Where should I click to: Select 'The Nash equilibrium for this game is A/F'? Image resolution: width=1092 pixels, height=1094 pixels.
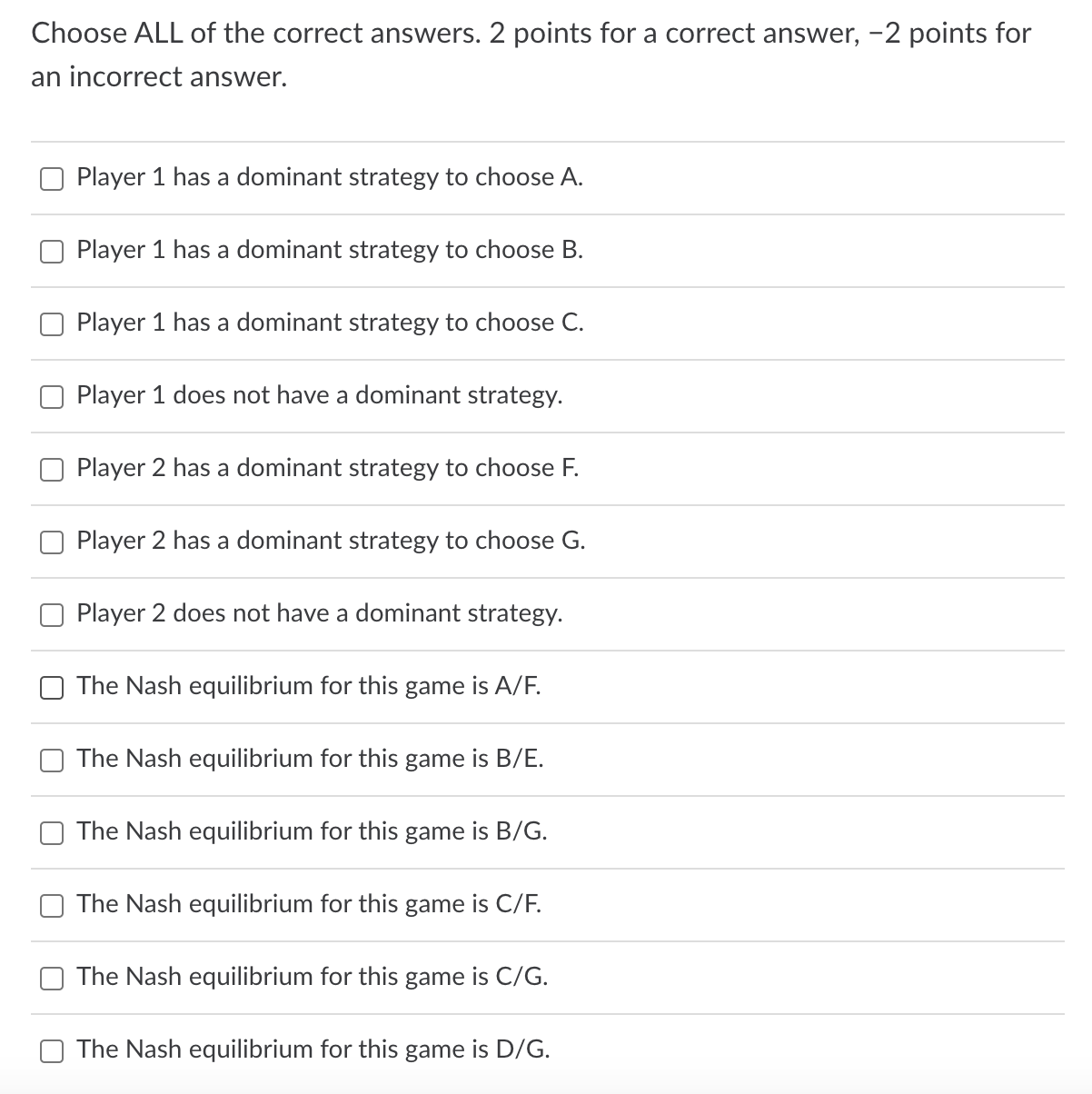point(52,688)
